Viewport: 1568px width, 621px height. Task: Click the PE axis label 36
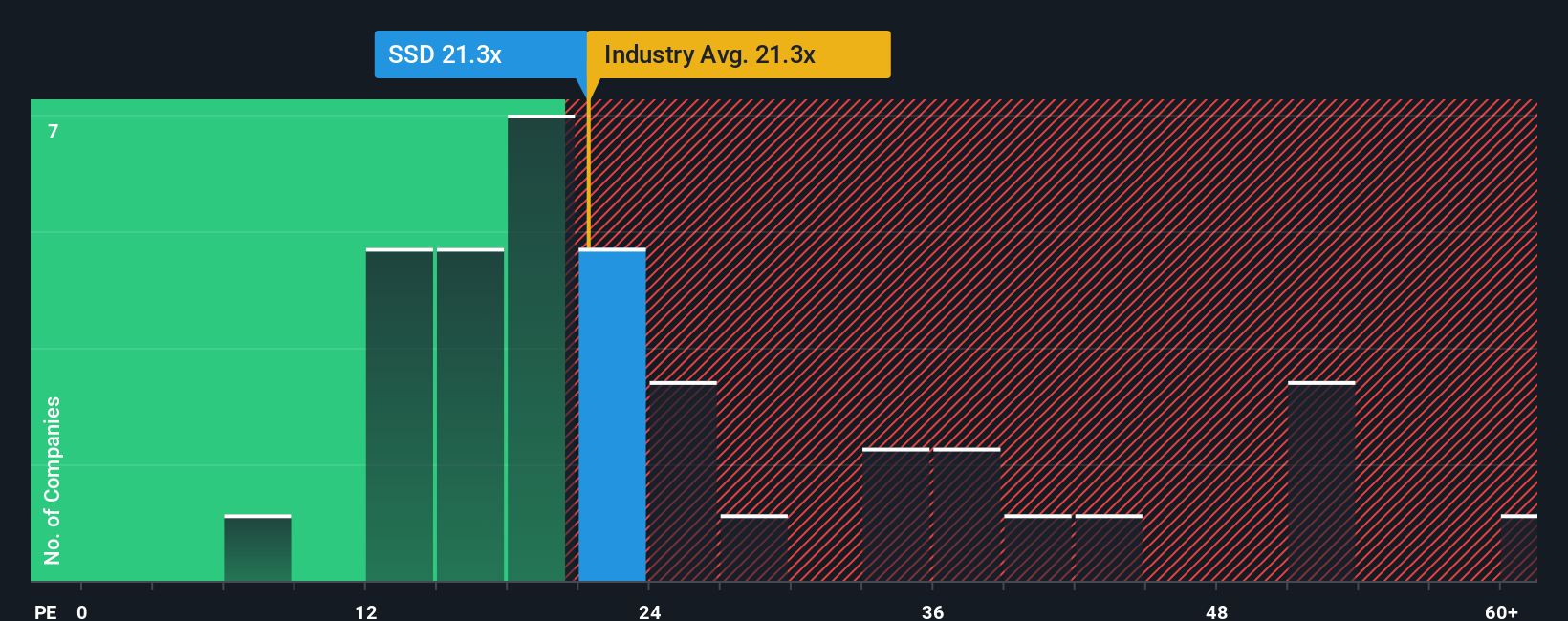(933, 611)
